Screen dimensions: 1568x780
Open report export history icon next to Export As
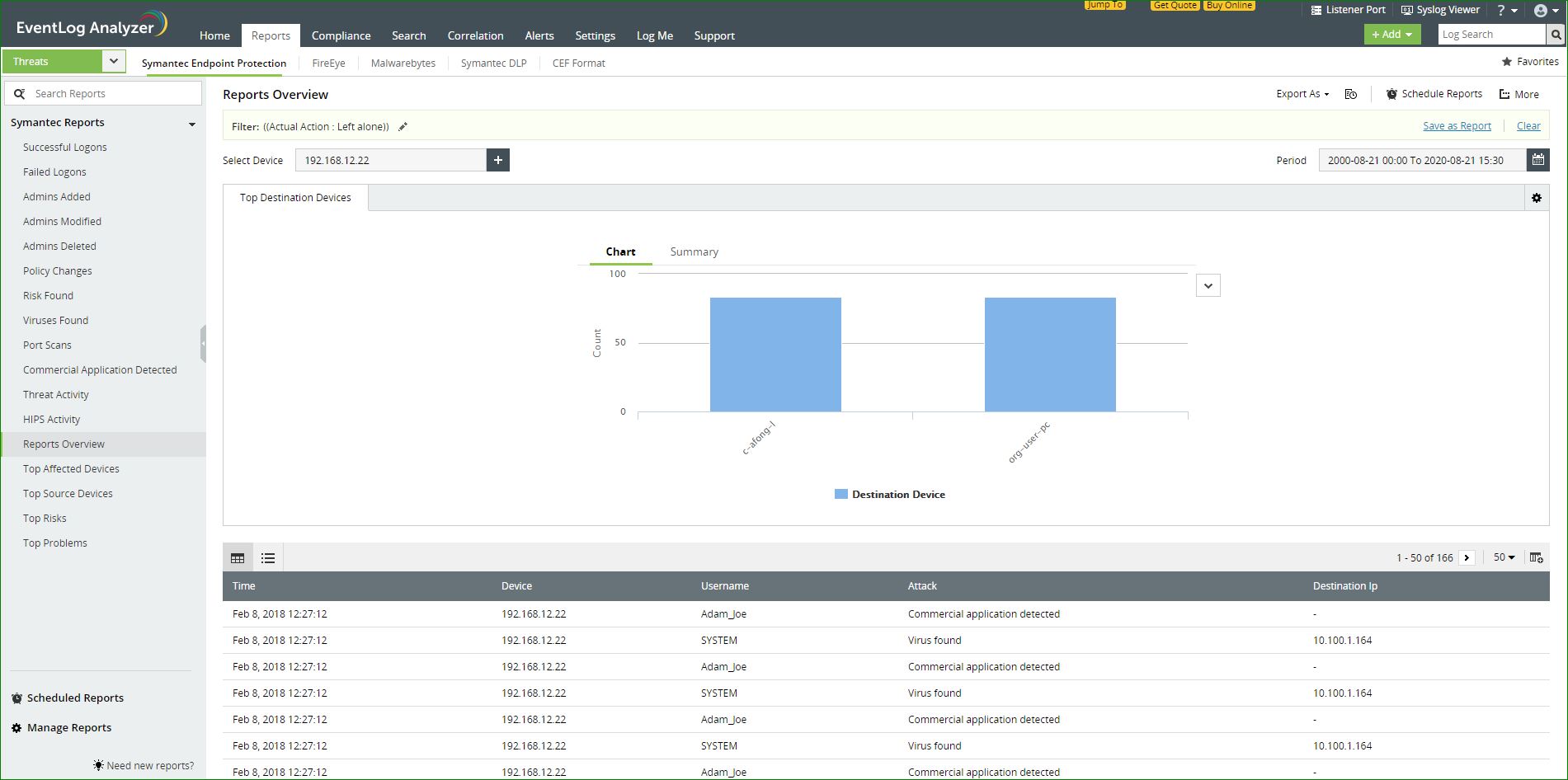(x=1351, y=93)
